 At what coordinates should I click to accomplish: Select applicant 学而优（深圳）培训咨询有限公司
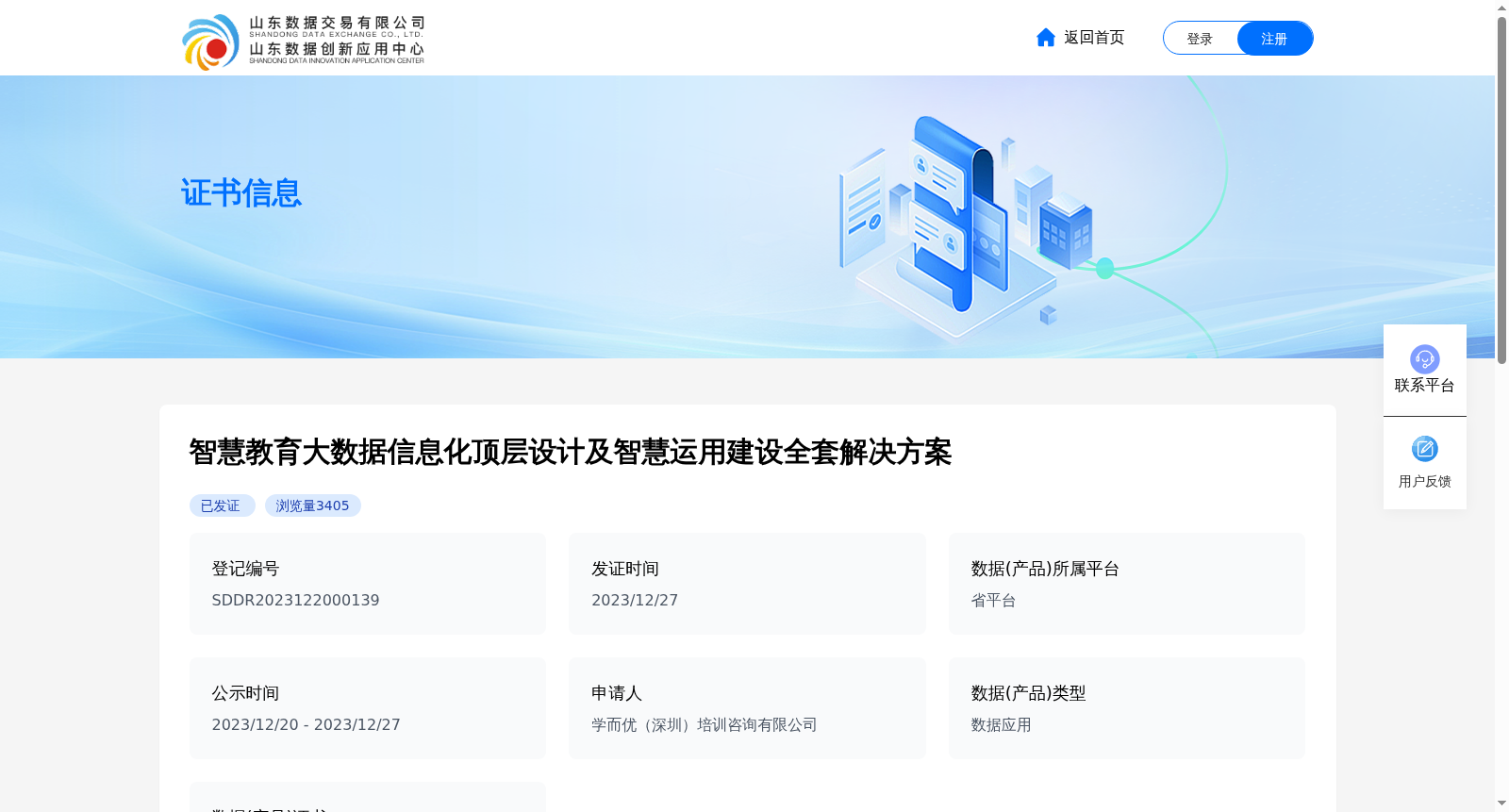705,725
